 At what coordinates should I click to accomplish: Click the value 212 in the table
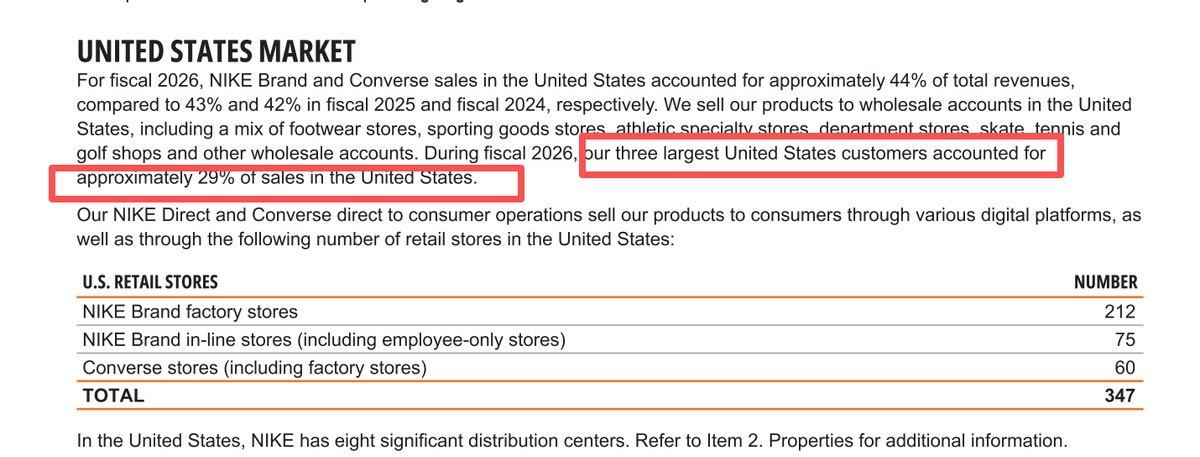tap(1120, 312)
